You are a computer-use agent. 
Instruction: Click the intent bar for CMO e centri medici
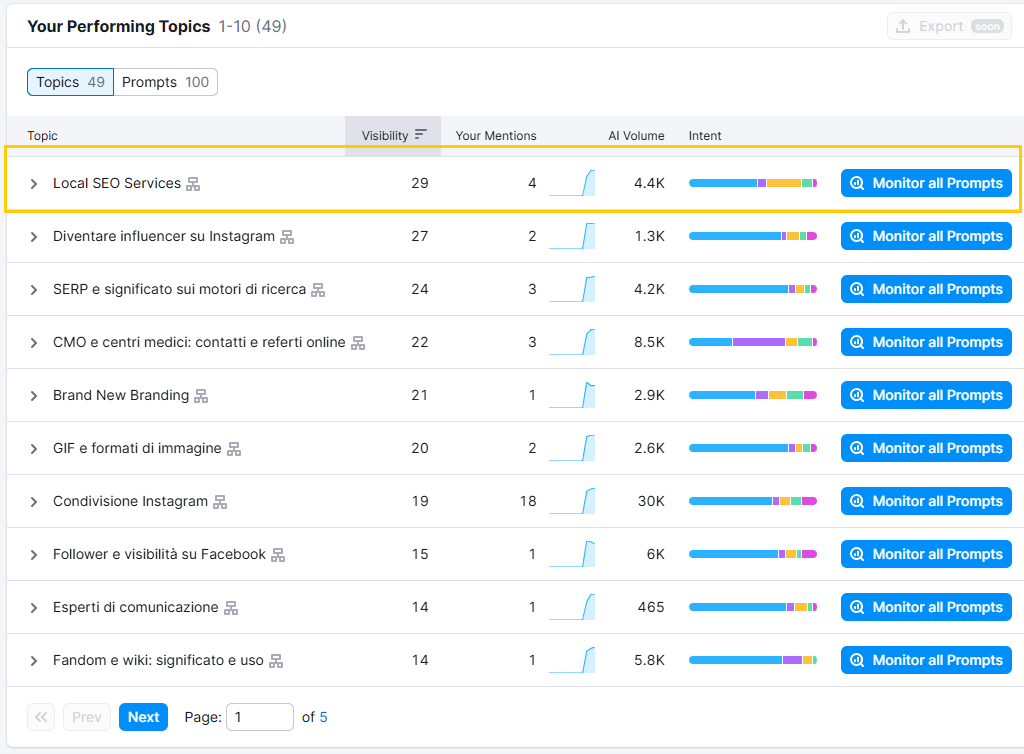[x=752, y=342]
